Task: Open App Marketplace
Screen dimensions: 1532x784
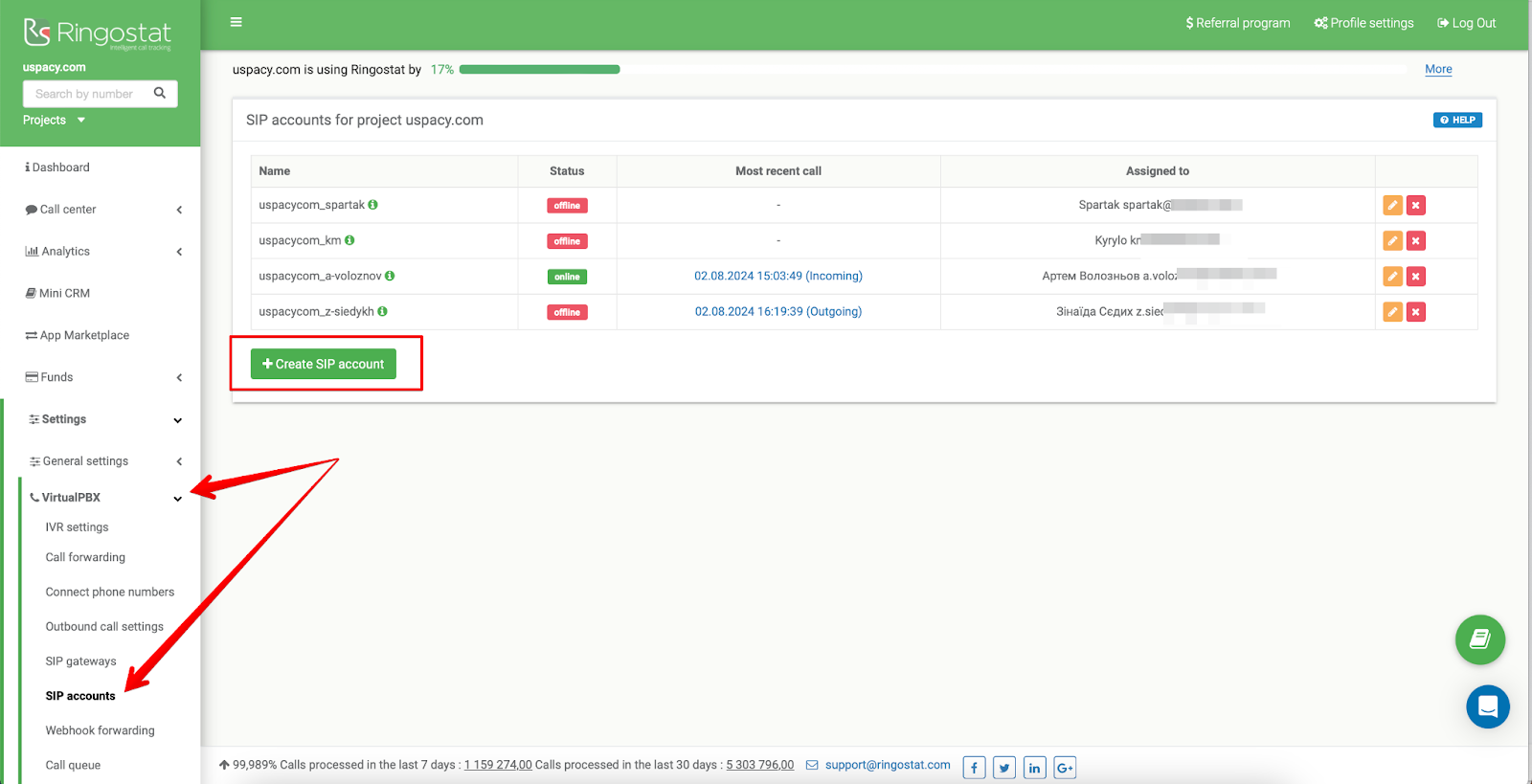Action: click(x=77, y=336)
